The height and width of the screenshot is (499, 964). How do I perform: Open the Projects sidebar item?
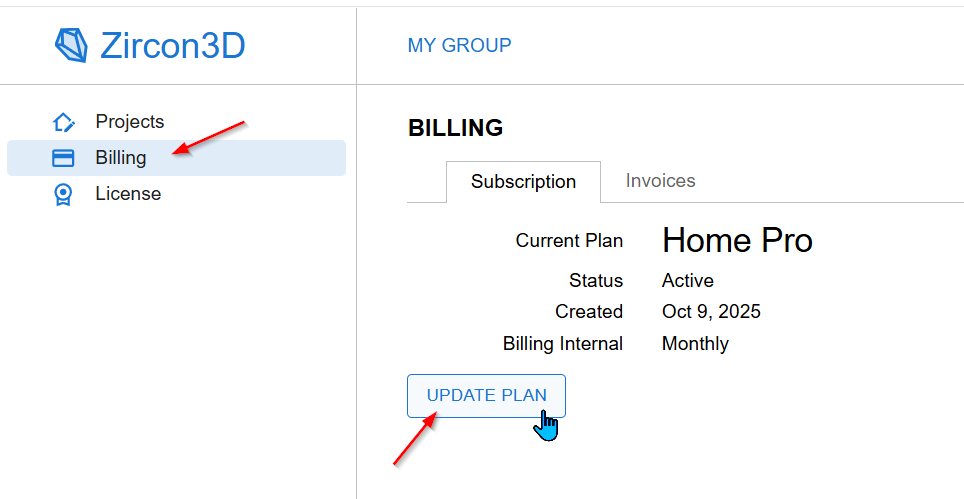129,122
